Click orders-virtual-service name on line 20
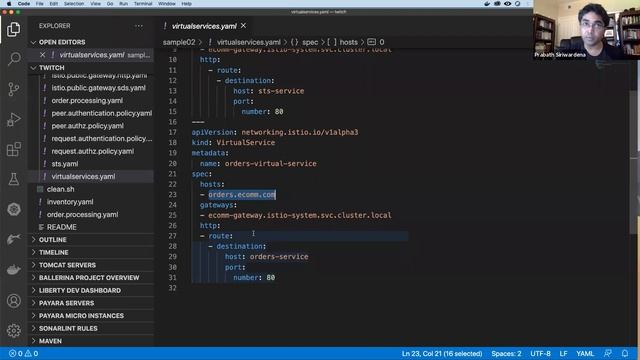This screenshot has height=360, width=640. pyautogui.click(x=271, y=164)
